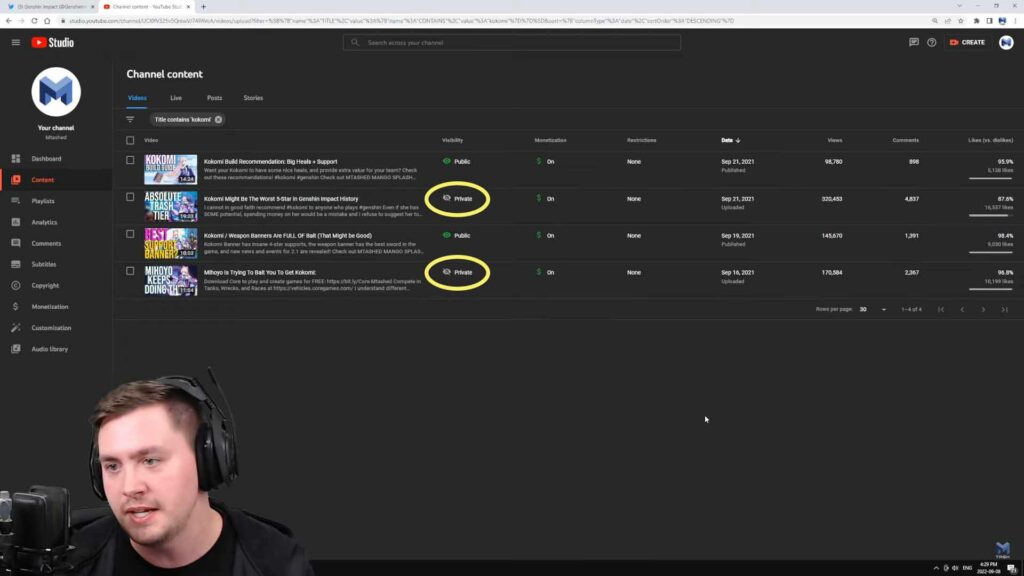Viewport: 1024px width, 576px height.
Task: Select checkbox for Kokomi Build Recommendation video
Action: tap(130, 160)
